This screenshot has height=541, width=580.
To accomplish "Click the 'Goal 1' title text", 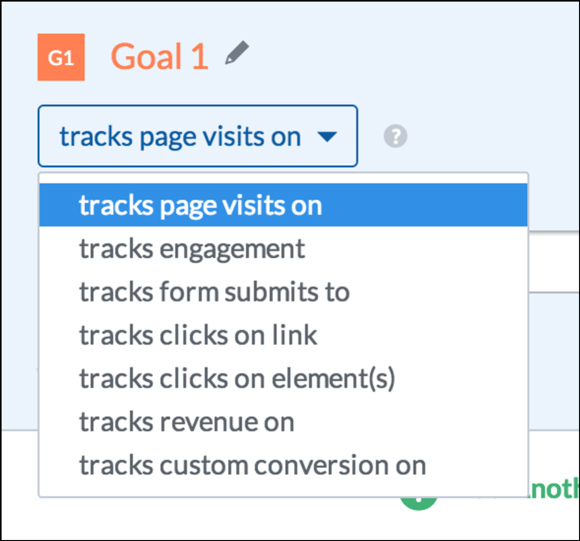I will [160, 57].
